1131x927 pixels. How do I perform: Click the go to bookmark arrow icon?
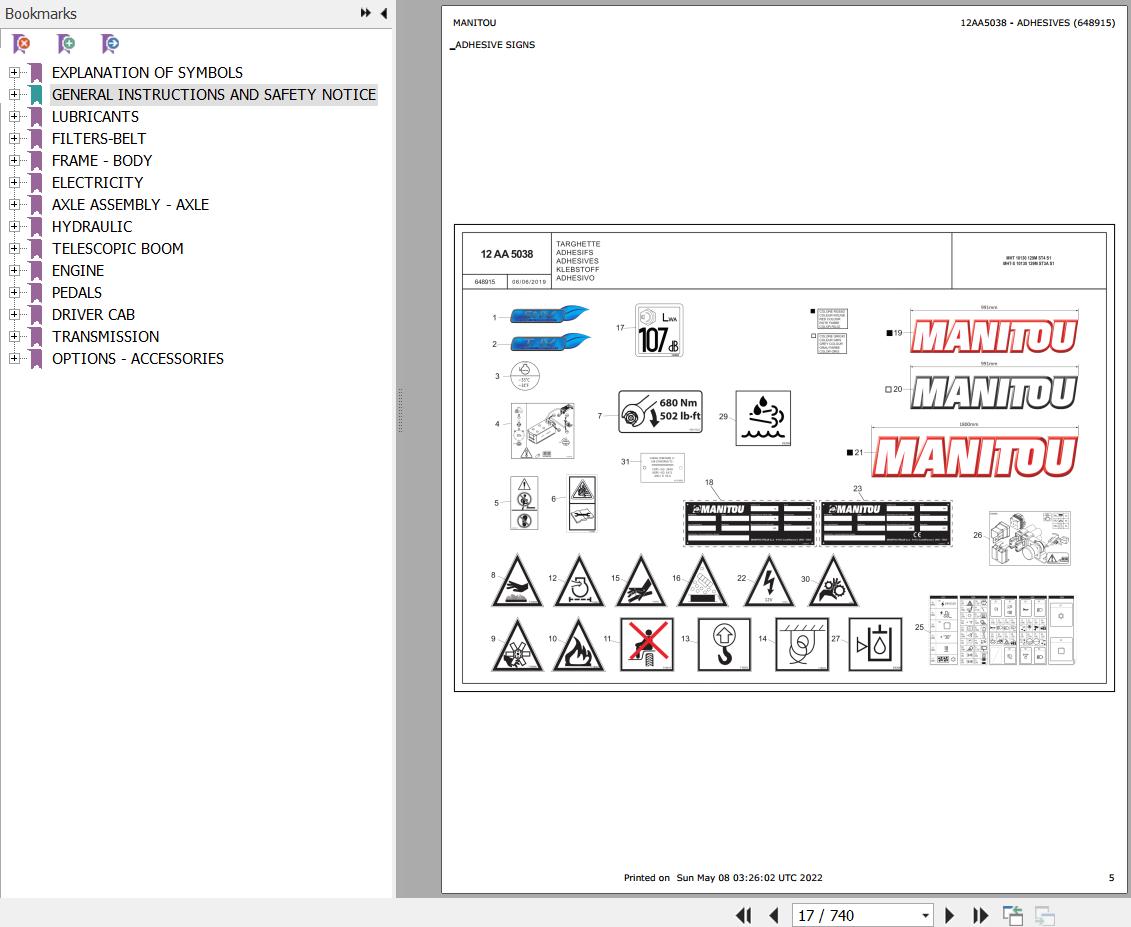(110, 44)
